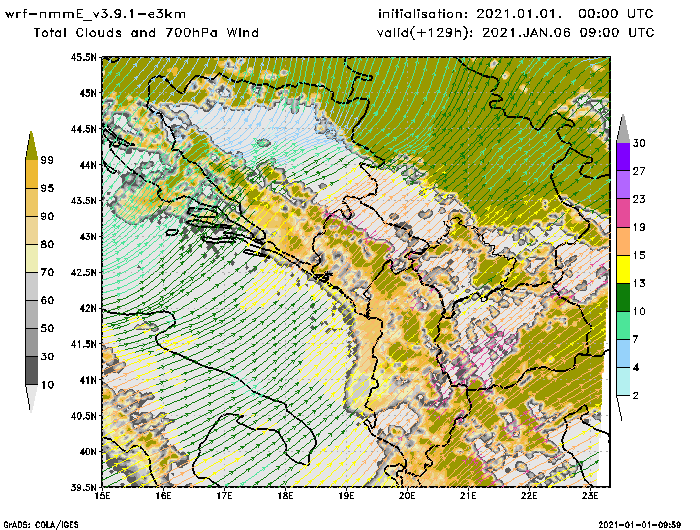Screen dimensions: 700x530
Task: Click the '21E' longitude axis label
Action: (468, 496)
